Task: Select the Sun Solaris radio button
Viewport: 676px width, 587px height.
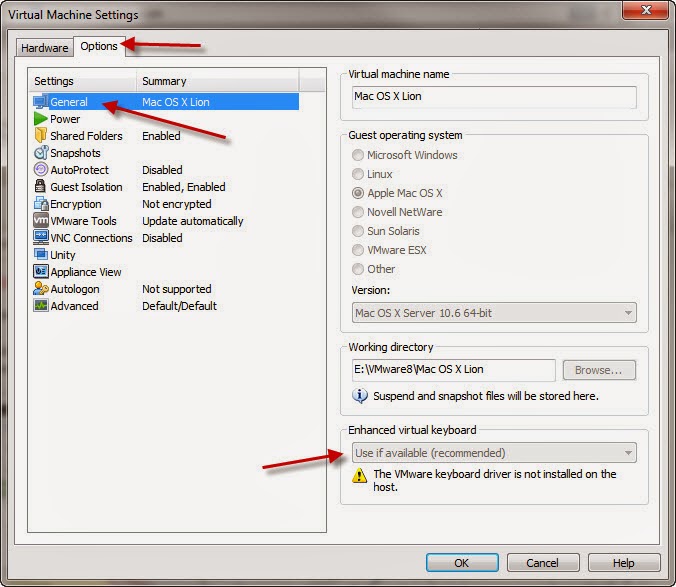Action: (x=358, y=231)
